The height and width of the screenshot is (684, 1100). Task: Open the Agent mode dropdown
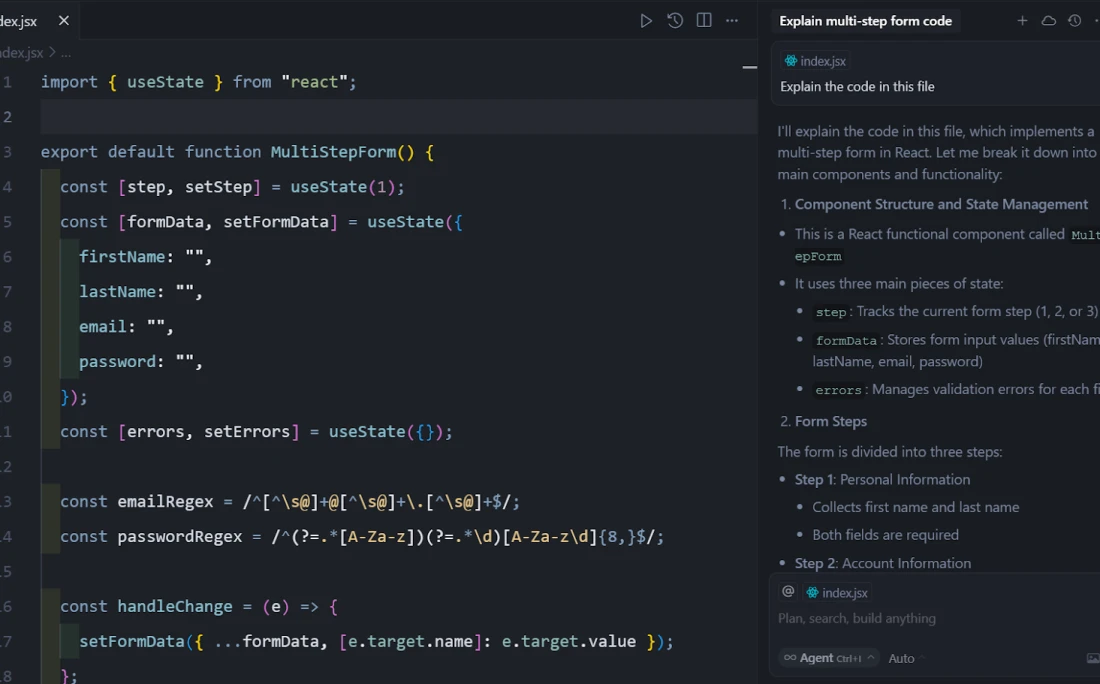(x=829, y=658)
